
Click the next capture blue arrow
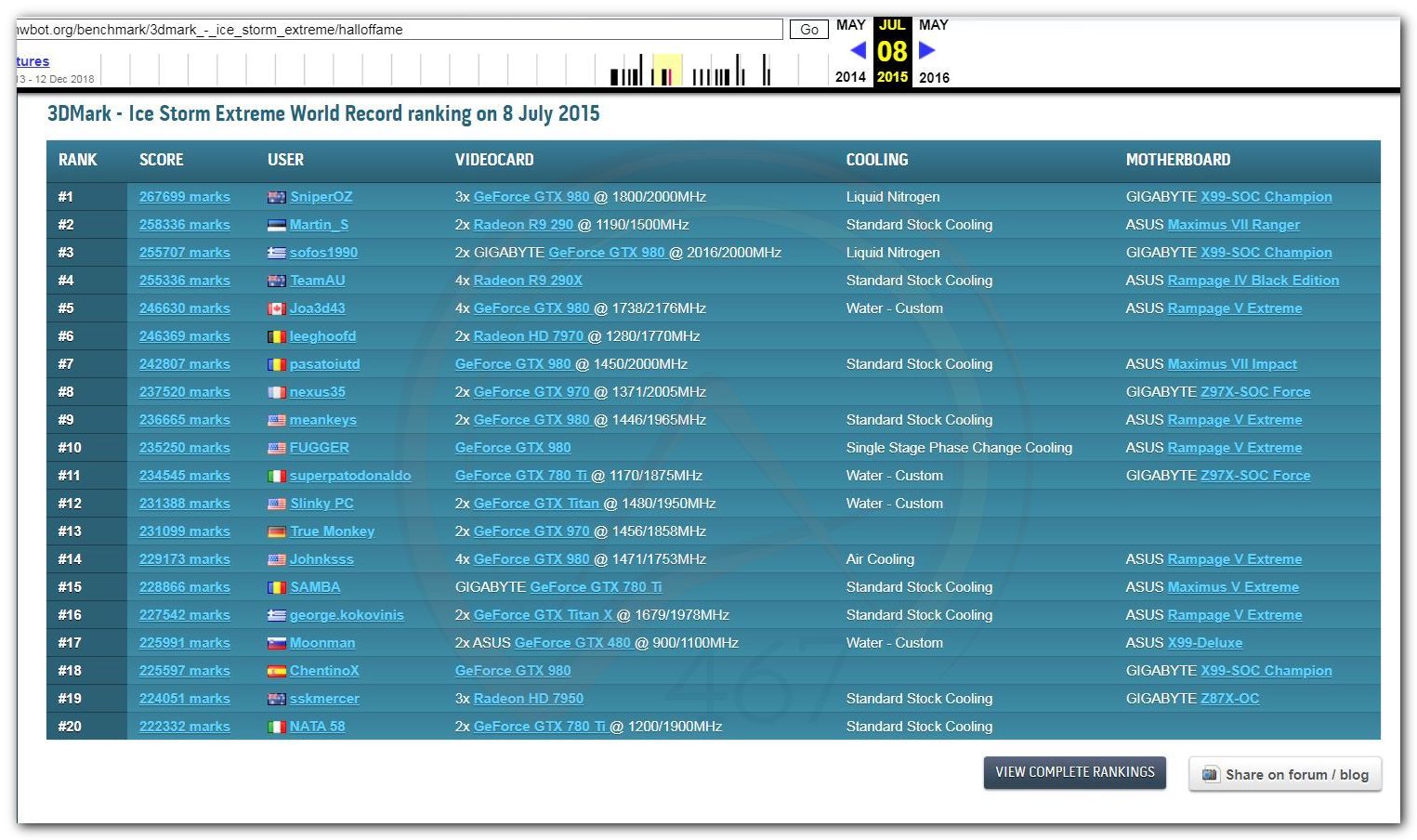click(926, 50)
